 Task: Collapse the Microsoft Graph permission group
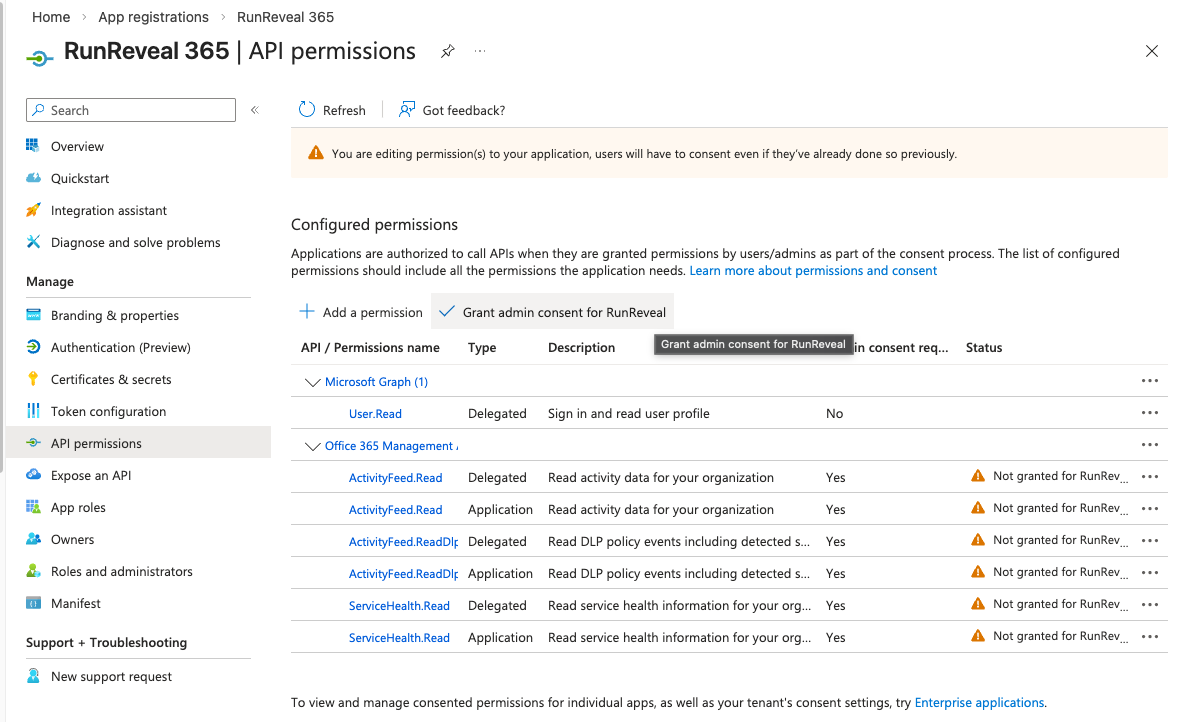pyautogui.click(x=311, y=381)
